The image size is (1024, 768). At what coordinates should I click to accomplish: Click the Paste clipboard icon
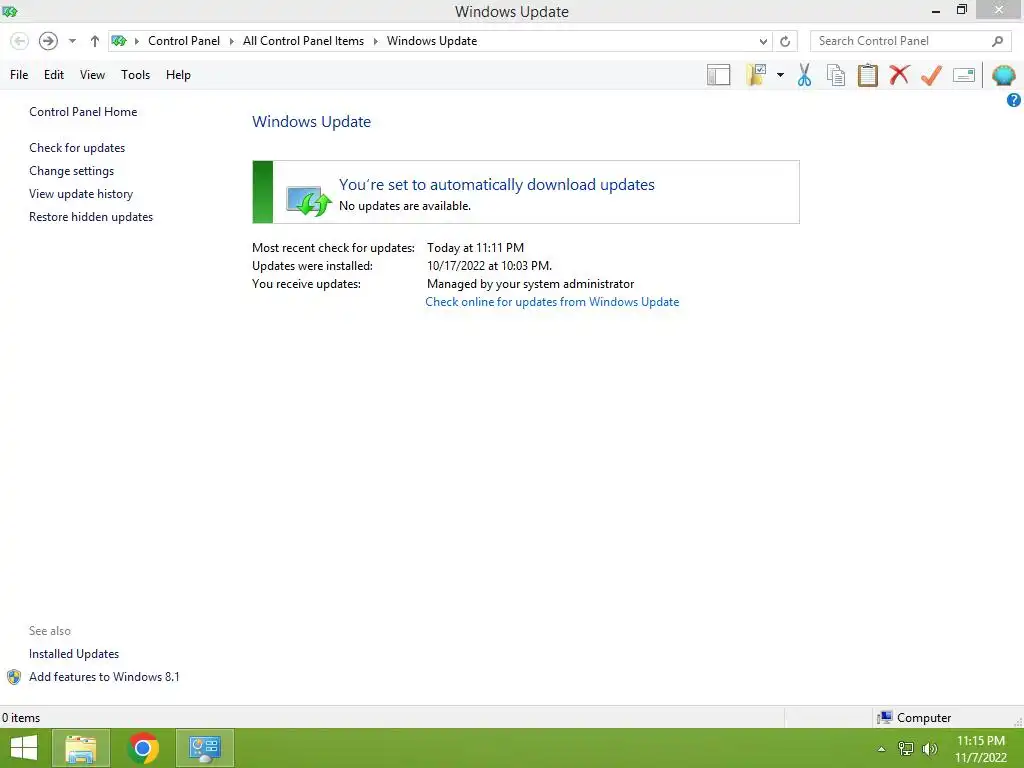pyautogui.click(x=867, y=75)
